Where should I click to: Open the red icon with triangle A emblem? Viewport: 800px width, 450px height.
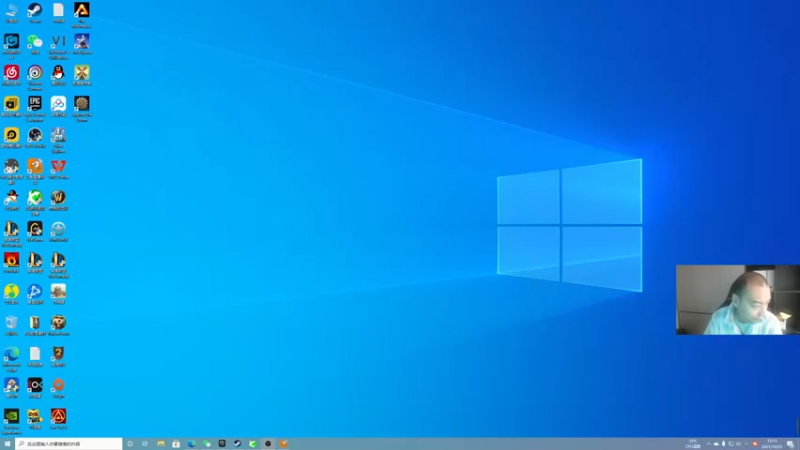click(58, 418)
